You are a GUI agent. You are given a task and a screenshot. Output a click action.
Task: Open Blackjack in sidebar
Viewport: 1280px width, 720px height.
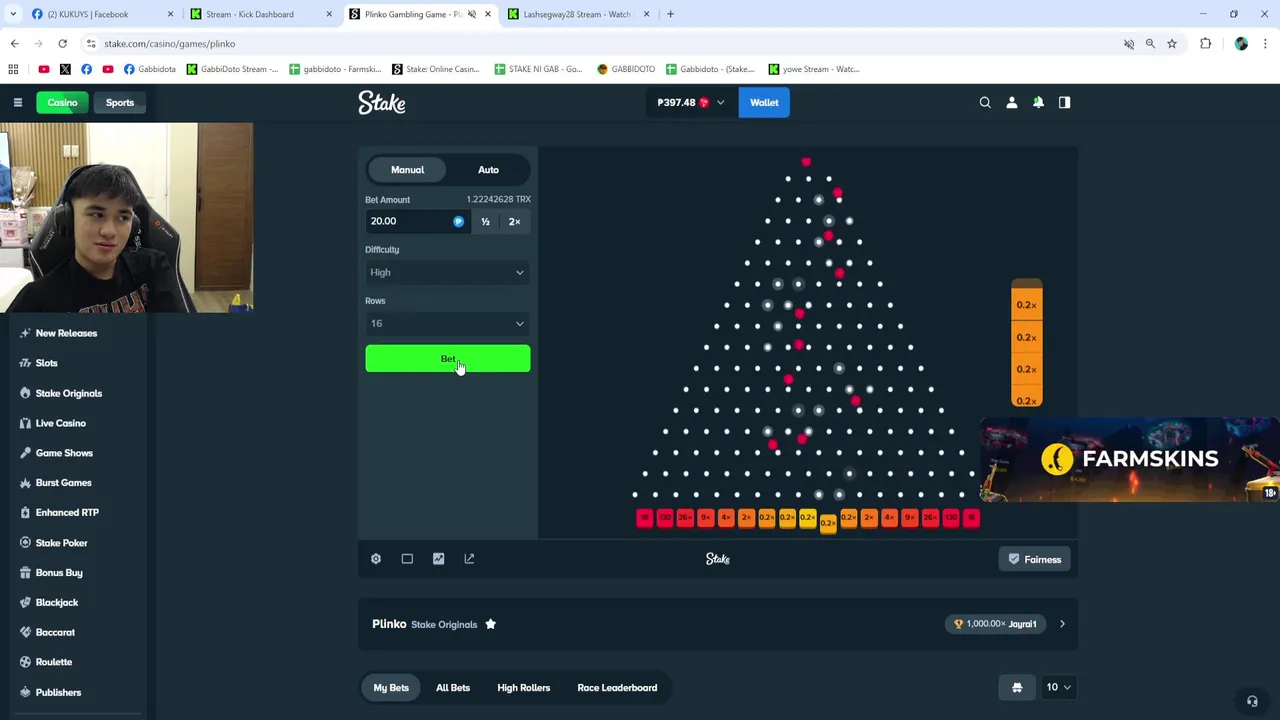pos(56,603)
